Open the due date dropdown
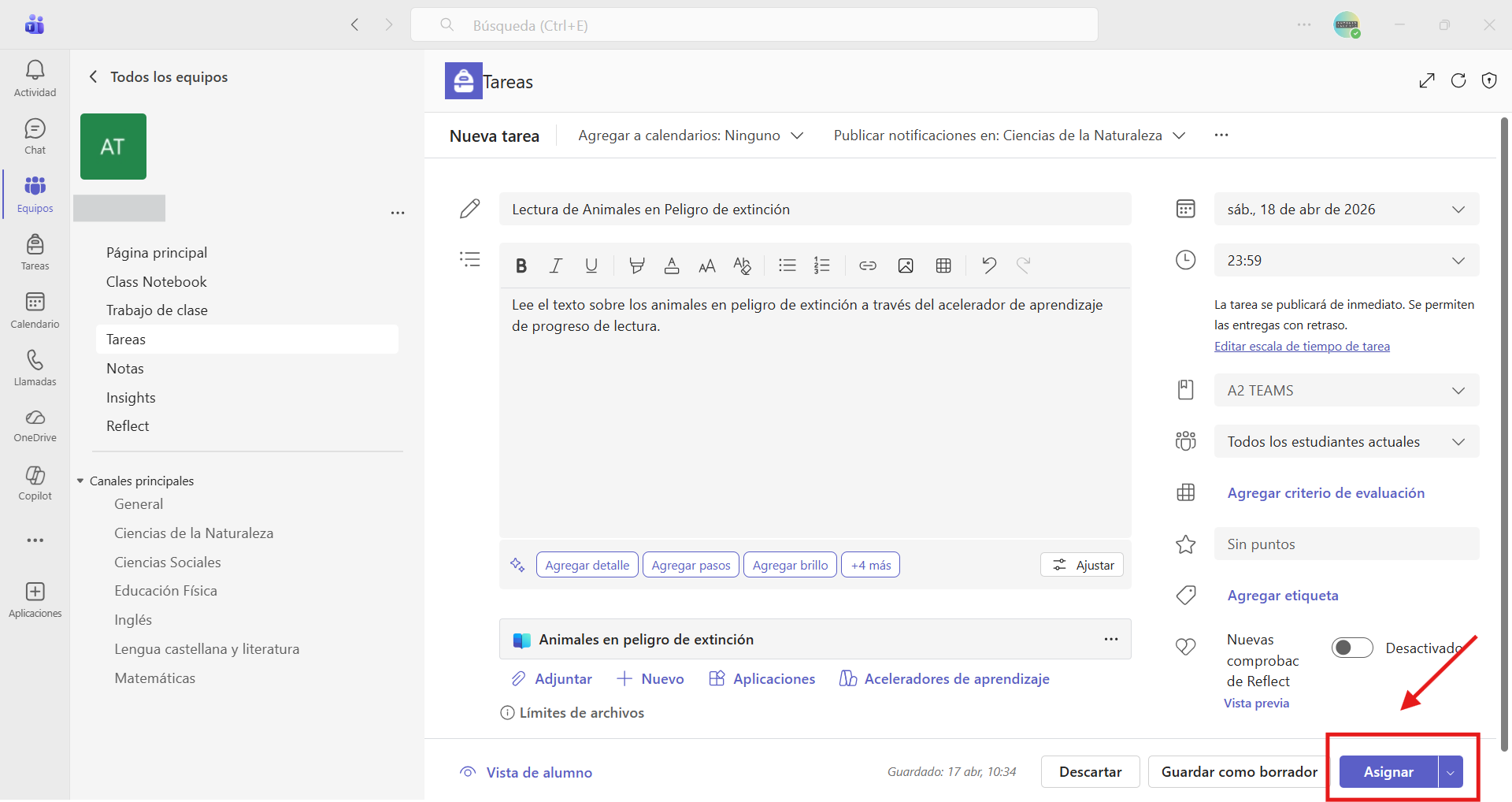 tap(1347, 210)
